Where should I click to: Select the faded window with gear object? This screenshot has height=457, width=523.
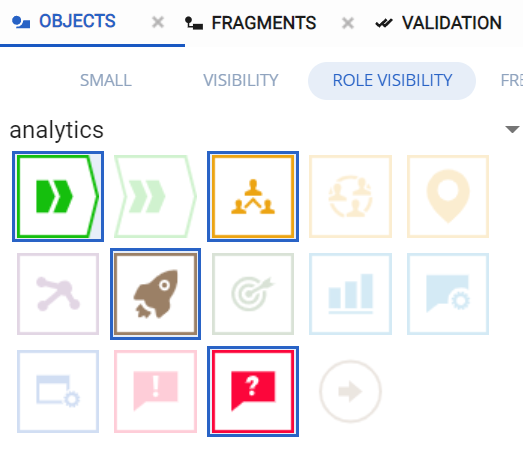point(58,391)
